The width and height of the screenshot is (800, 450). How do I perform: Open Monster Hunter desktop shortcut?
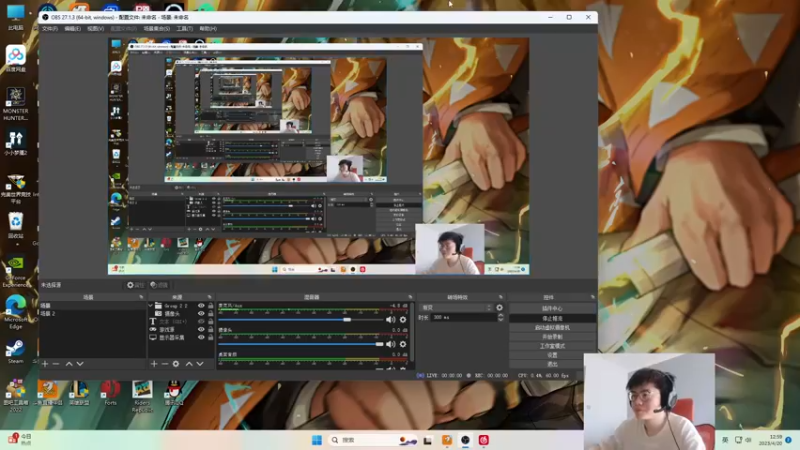(x=15, y=103)
